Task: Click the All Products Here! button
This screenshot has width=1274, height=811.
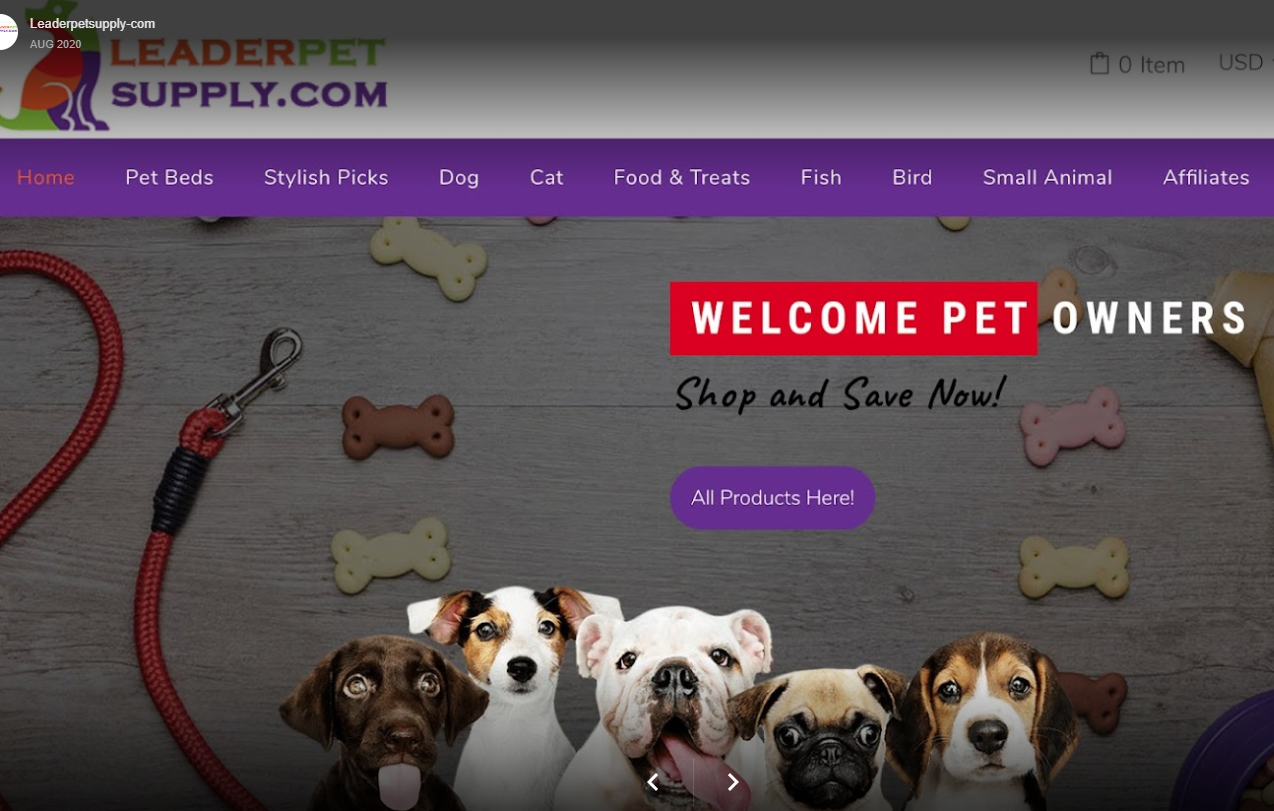Action: 772,497
